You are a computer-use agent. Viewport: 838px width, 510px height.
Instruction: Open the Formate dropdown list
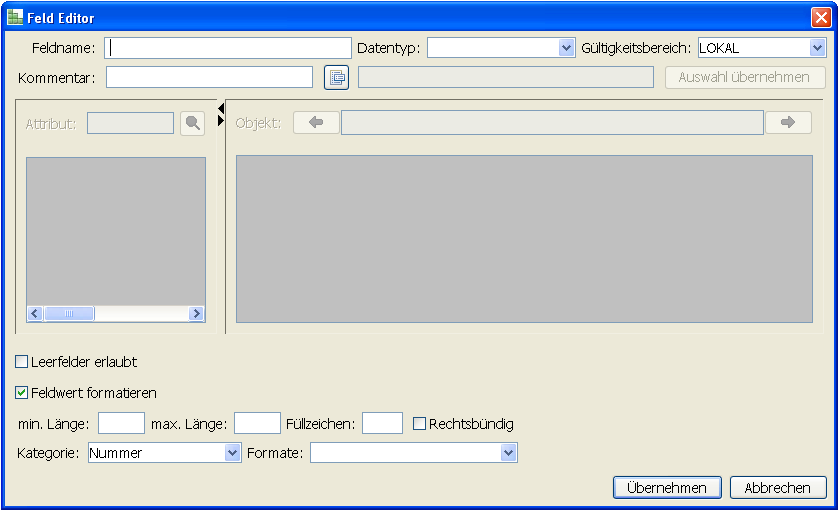(508, 453)
